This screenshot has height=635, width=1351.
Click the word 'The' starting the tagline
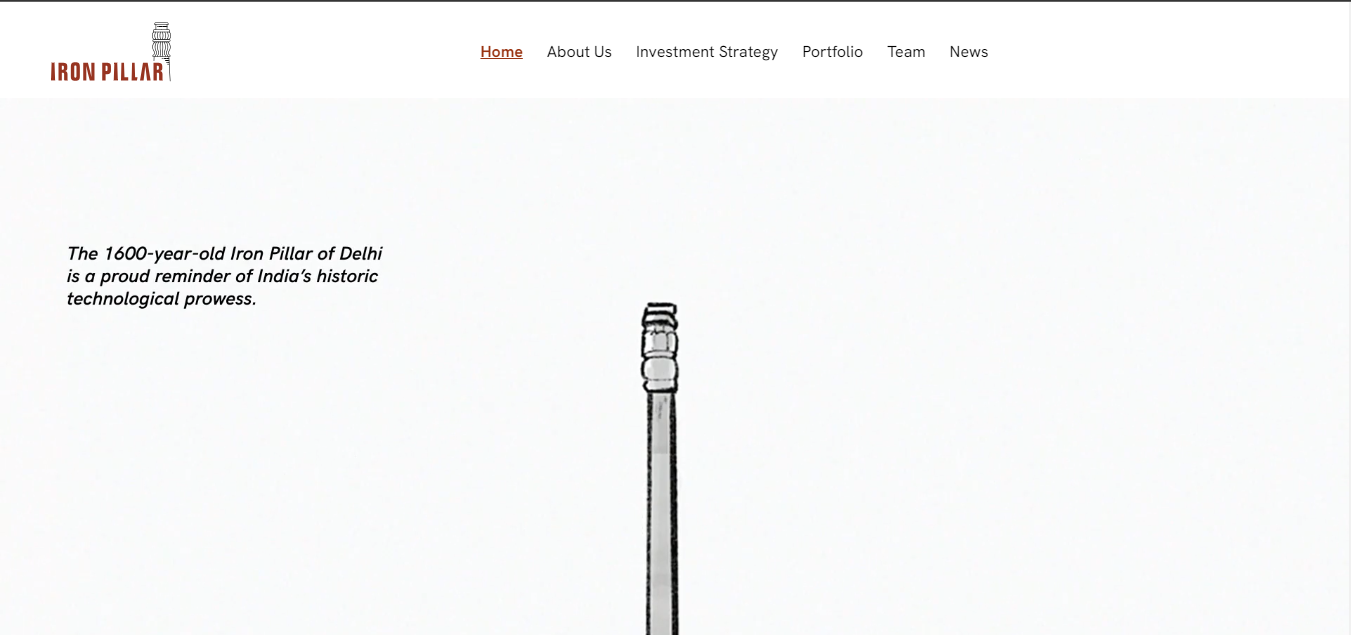[x=83, y=254]
